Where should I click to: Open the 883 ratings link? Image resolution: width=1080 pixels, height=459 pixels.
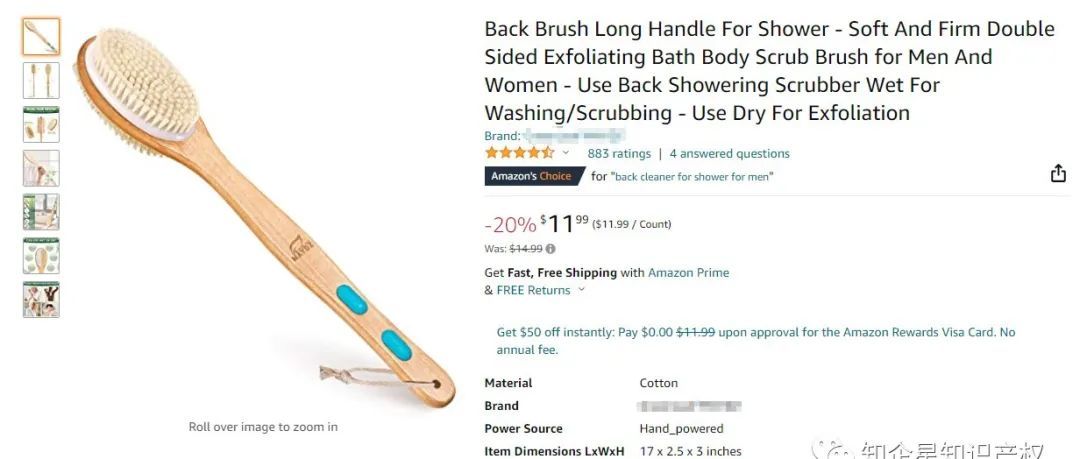619,154
